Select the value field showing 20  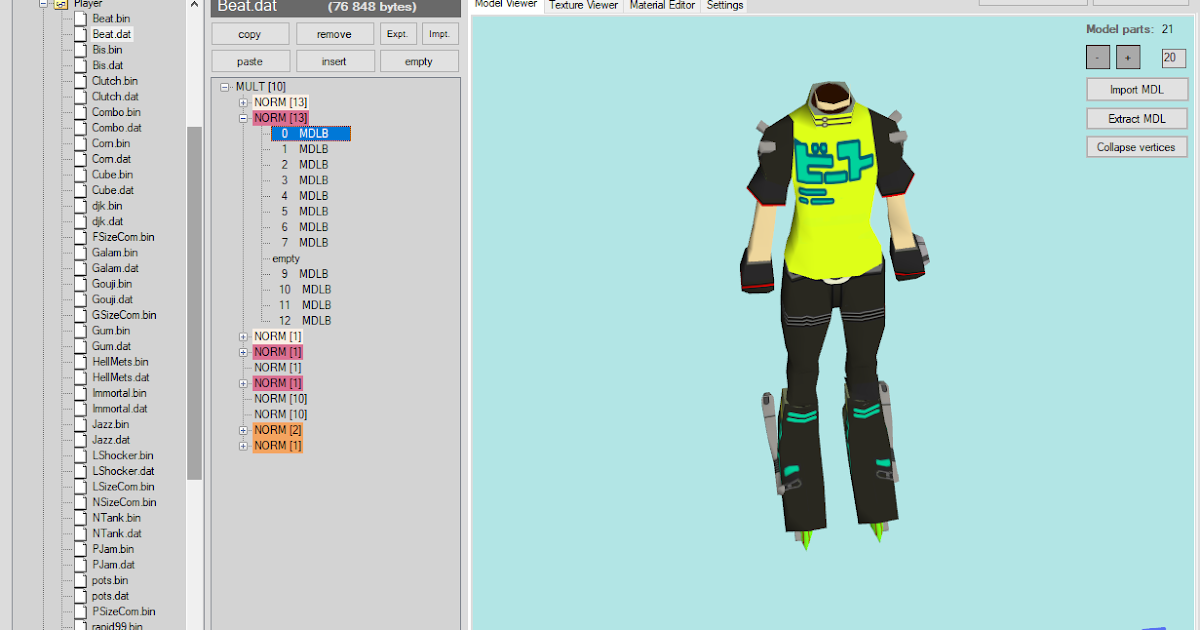click(x=1171, y=58)
